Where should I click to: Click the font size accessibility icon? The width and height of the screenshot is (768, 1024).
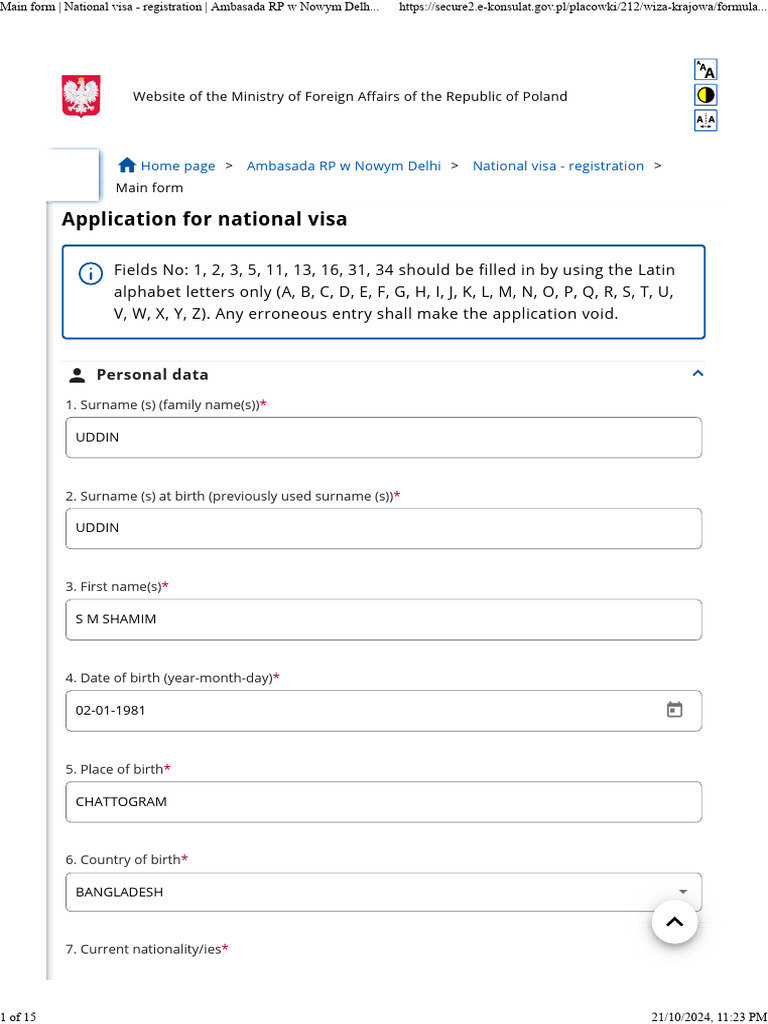pos(706,70)
